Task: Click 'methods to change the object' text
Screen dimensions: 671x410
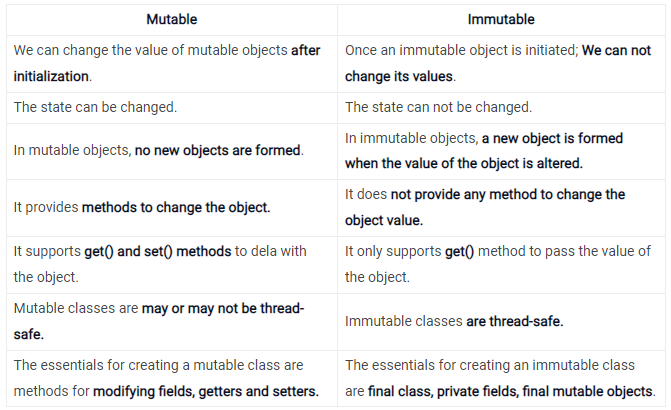Action: coord(176,207)
